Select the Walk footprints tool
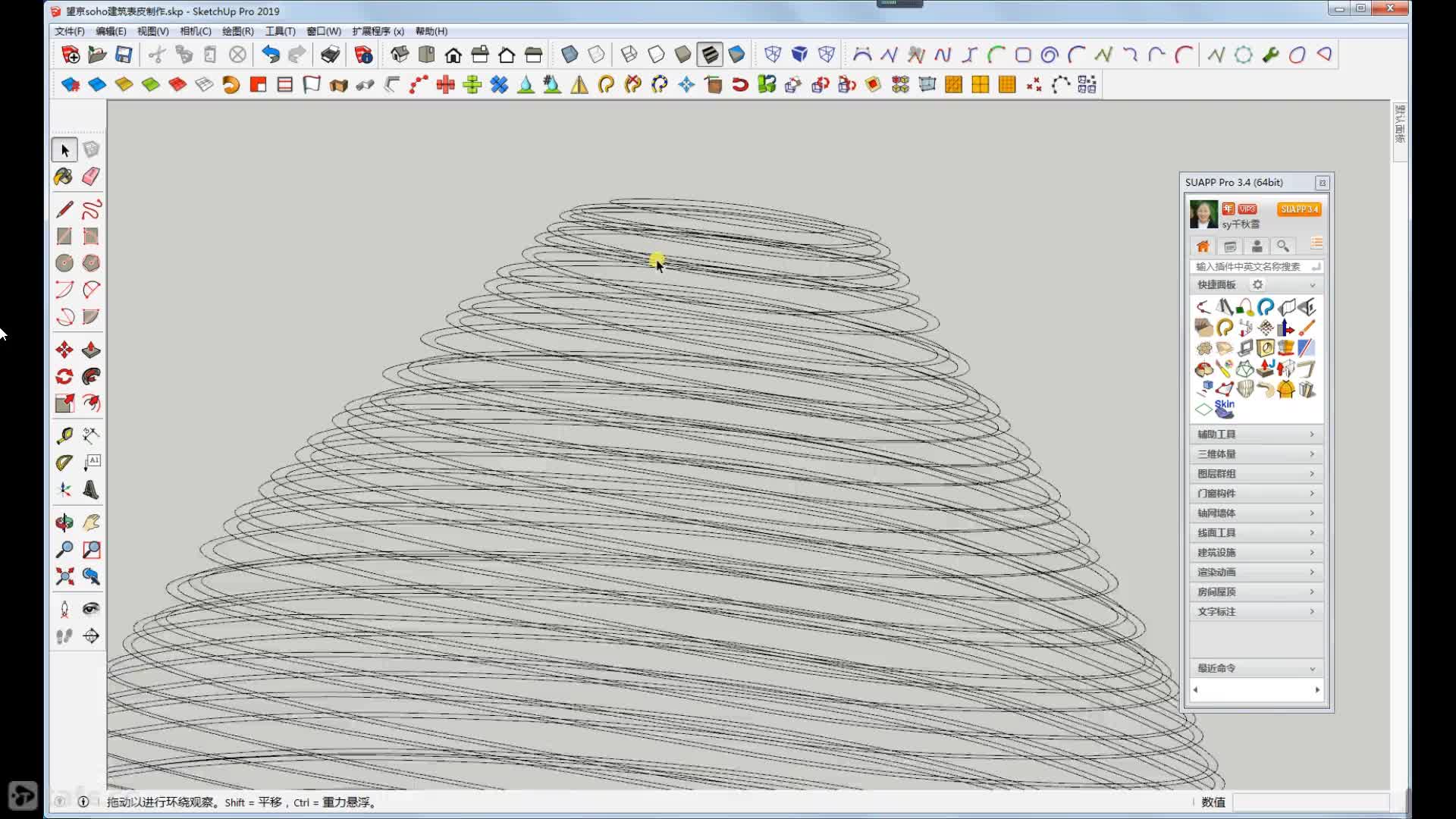The image size is (1456, 819). coord(64,636)
